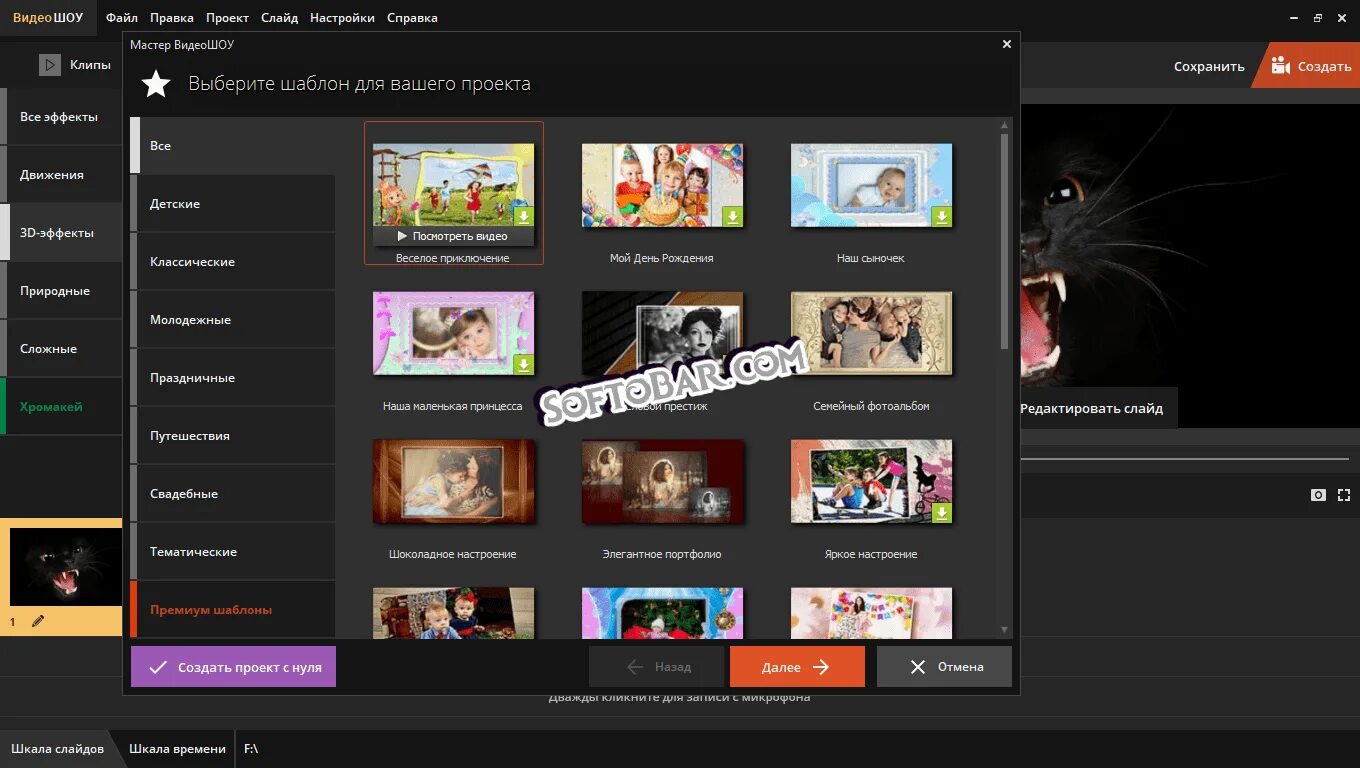Click the snapshot camera icon under the preview
The height and width of the screenshot is (768, 1360).
(1319, 495)
